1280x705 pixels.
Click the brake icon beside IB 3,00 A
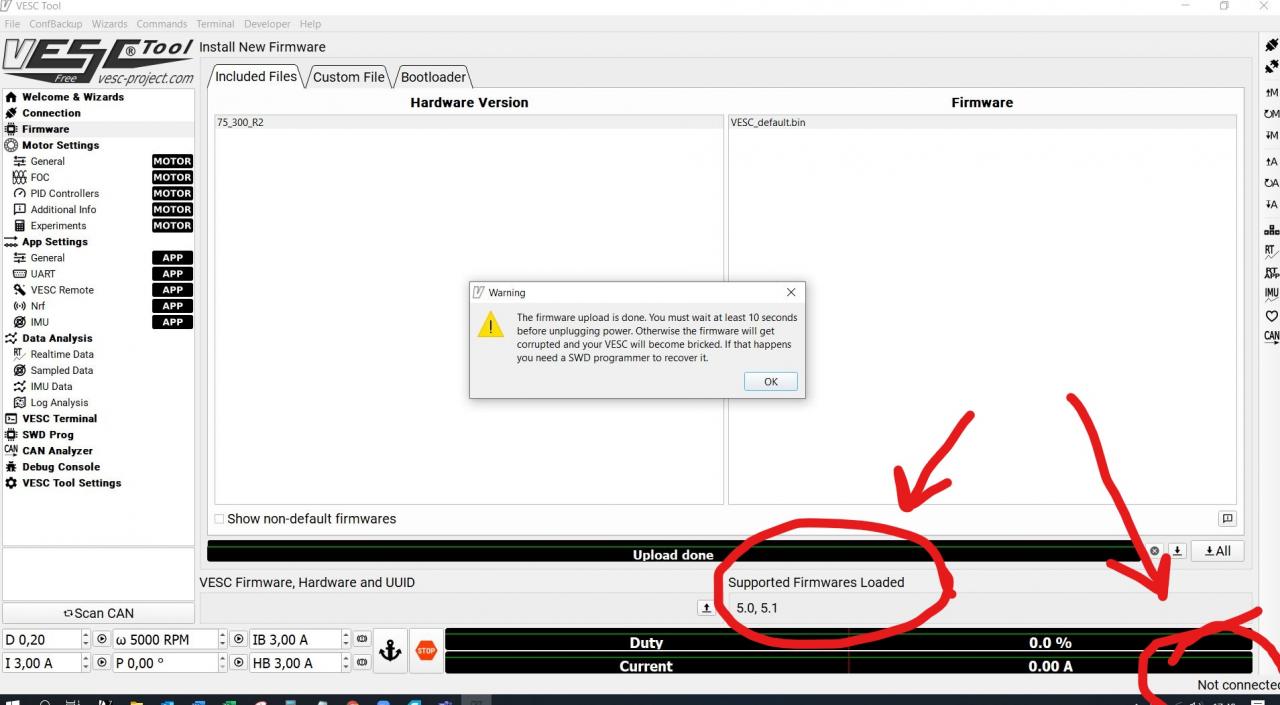click(361, 639)
